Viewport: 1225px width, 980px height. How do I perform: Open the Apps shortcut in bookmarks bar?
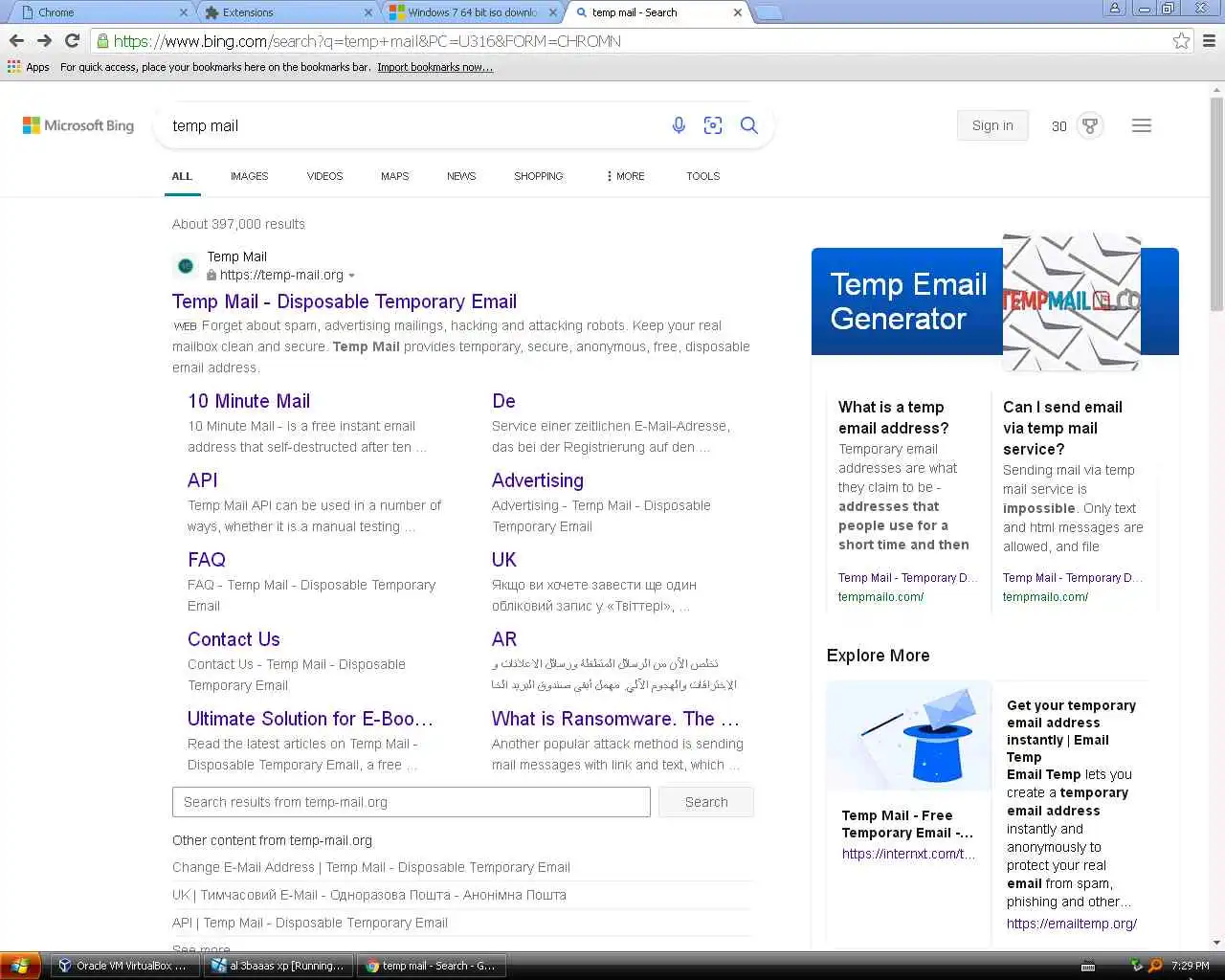(29, 67)
